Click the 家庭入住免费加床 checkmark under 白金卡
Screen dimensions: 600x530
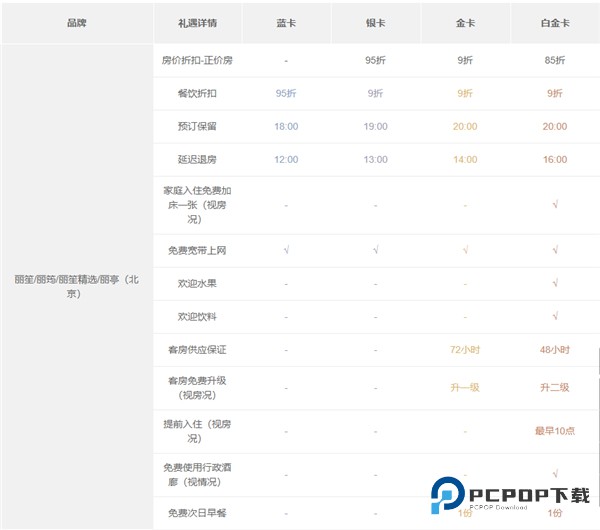554,205
